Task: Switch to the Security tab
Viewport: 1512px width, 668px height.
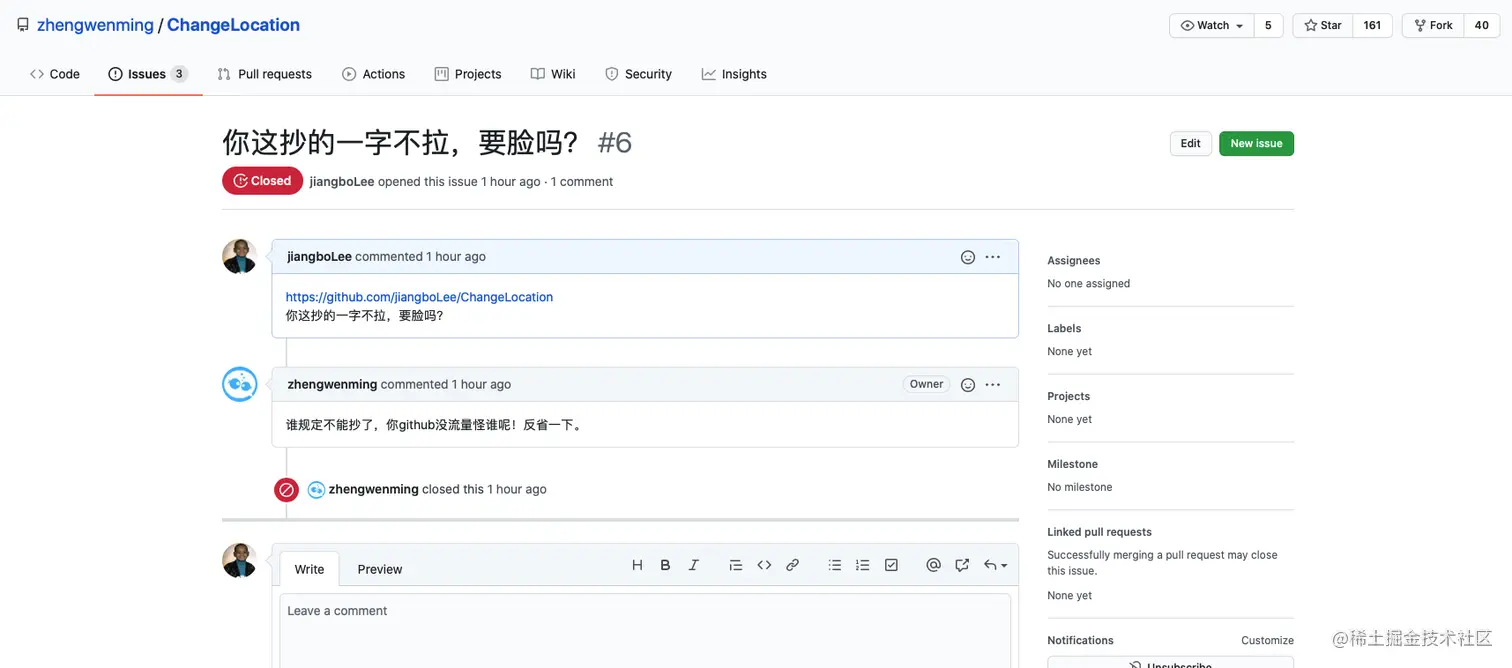Action: [x=638, y=74]
